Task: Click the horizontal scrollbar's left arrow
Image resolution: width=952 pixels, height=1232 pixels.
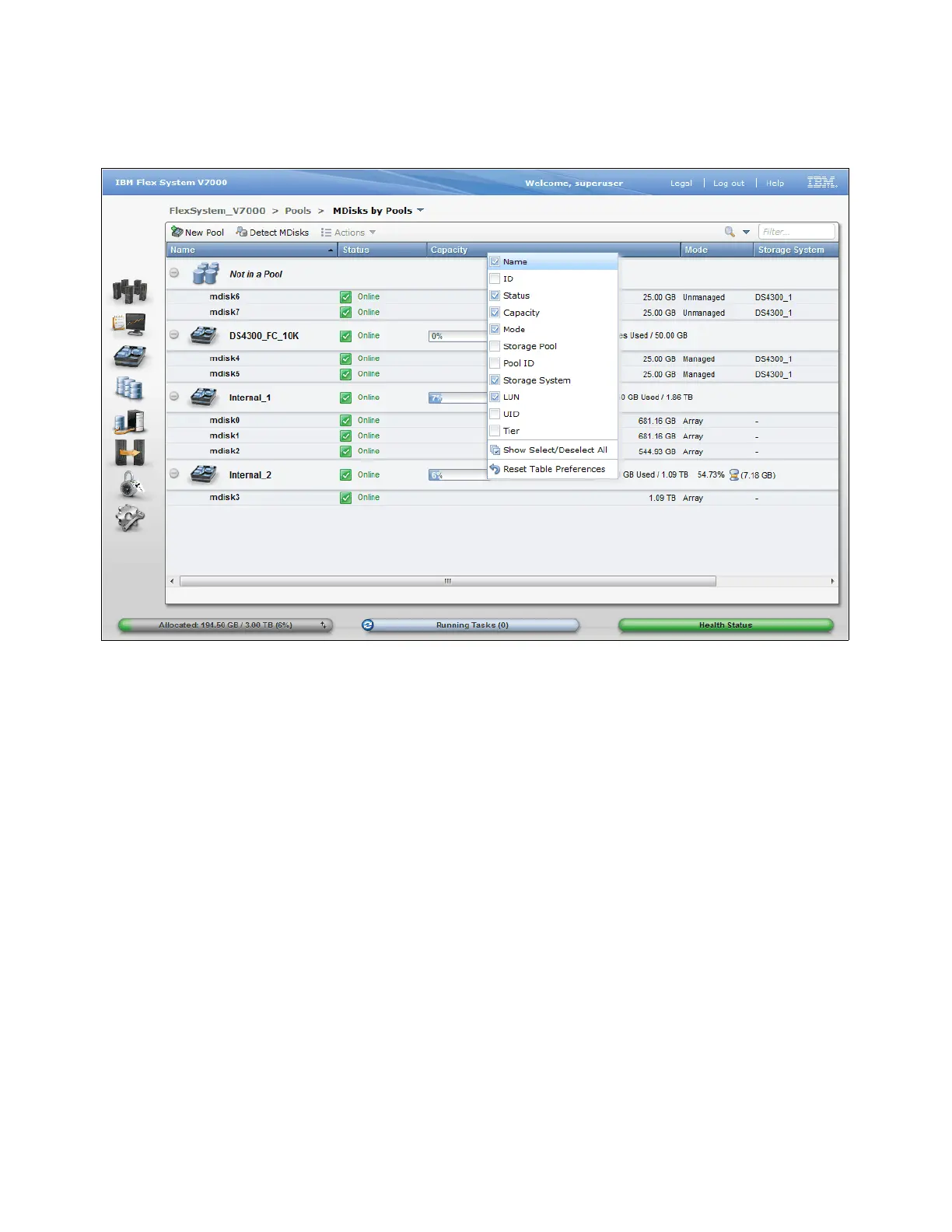Action: point(173,581)
